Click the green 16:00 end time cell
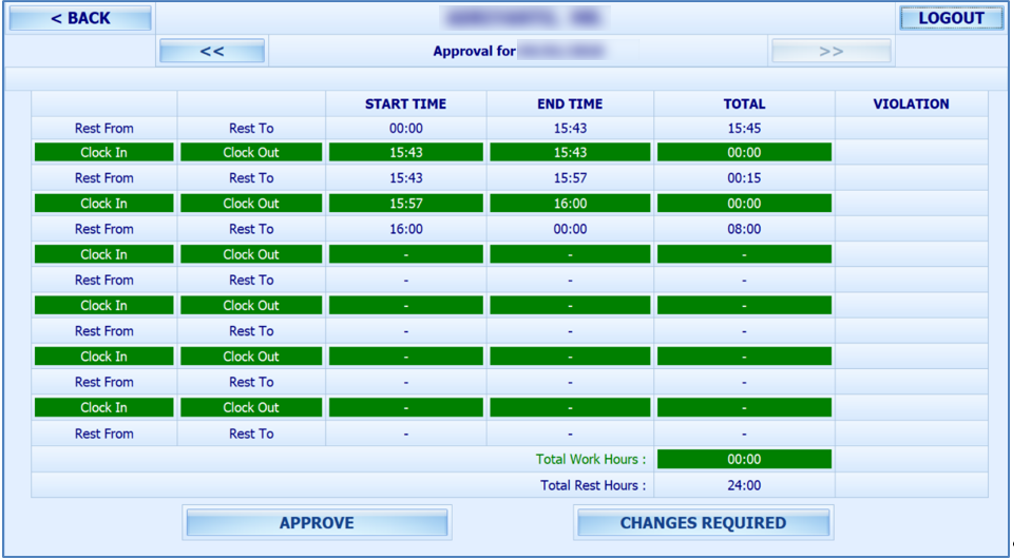The width and height of the screenshot is (1014, 558). pos(570,203)
